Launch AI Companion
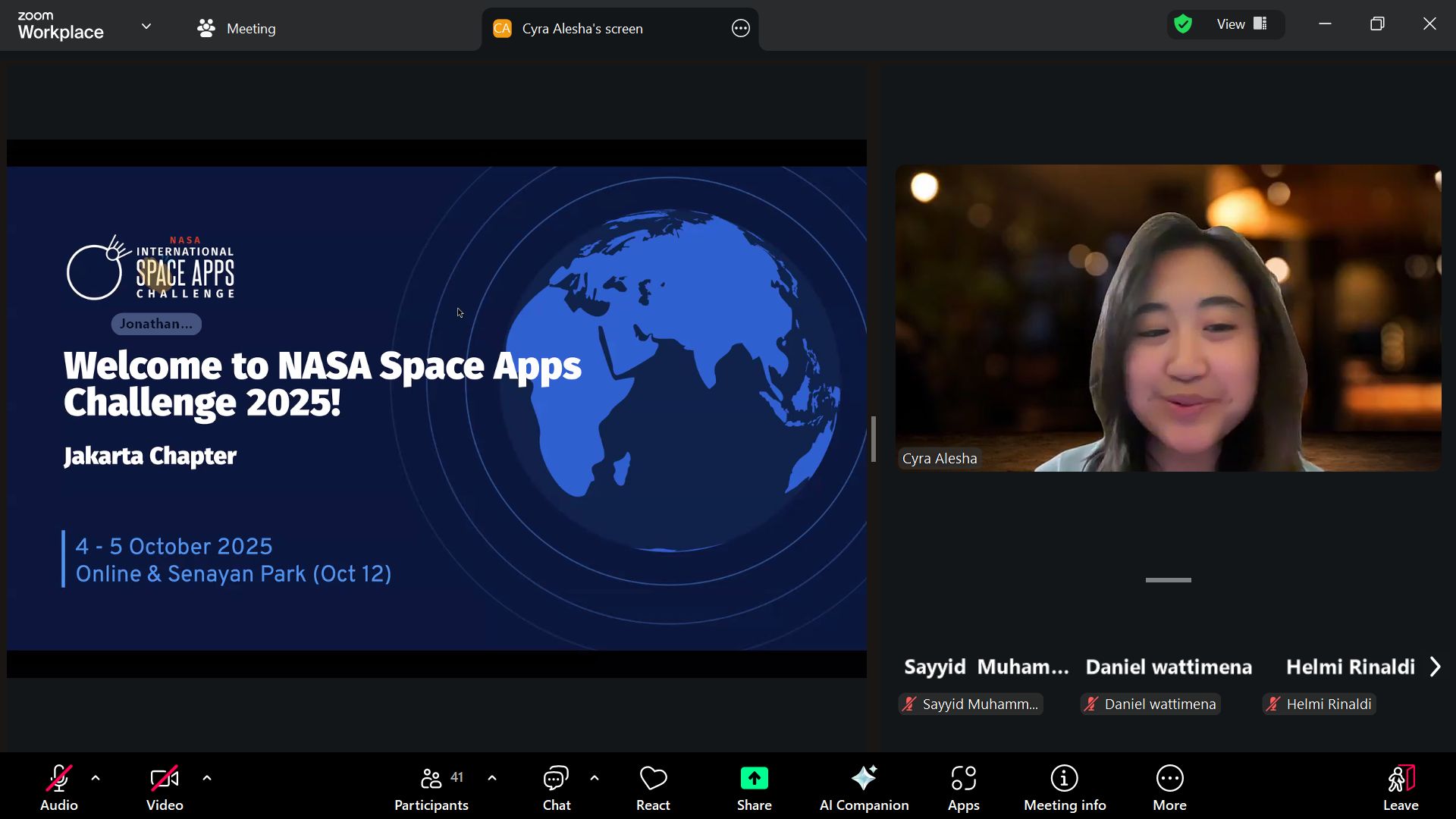 coord(864,788)
